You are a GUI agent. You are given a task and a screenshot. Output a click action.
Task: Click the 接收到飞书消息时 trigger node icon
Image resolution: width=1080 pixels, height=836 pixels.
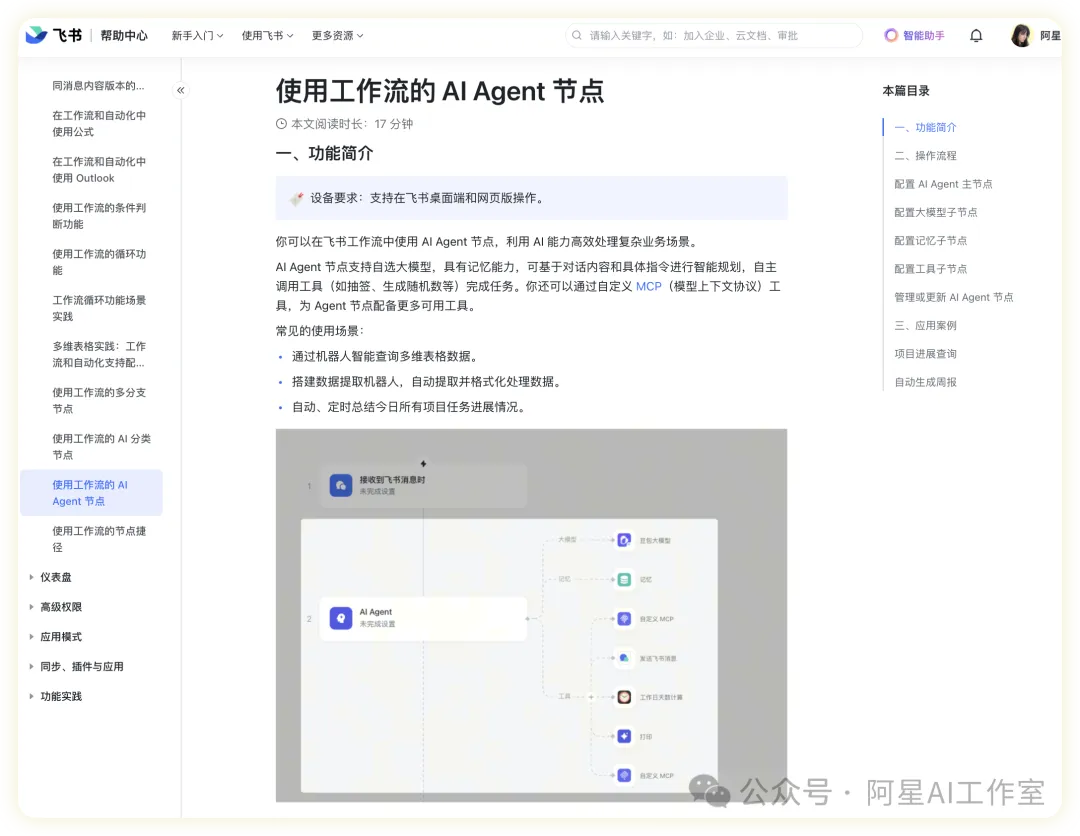coord(341,485)
